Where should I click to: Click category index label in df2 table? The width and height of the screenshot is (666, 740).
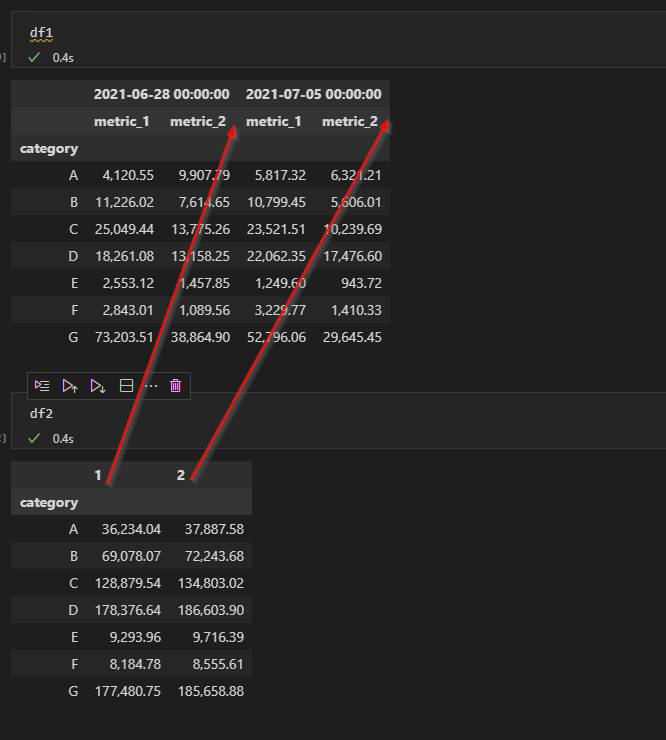[x=49, y=503]
